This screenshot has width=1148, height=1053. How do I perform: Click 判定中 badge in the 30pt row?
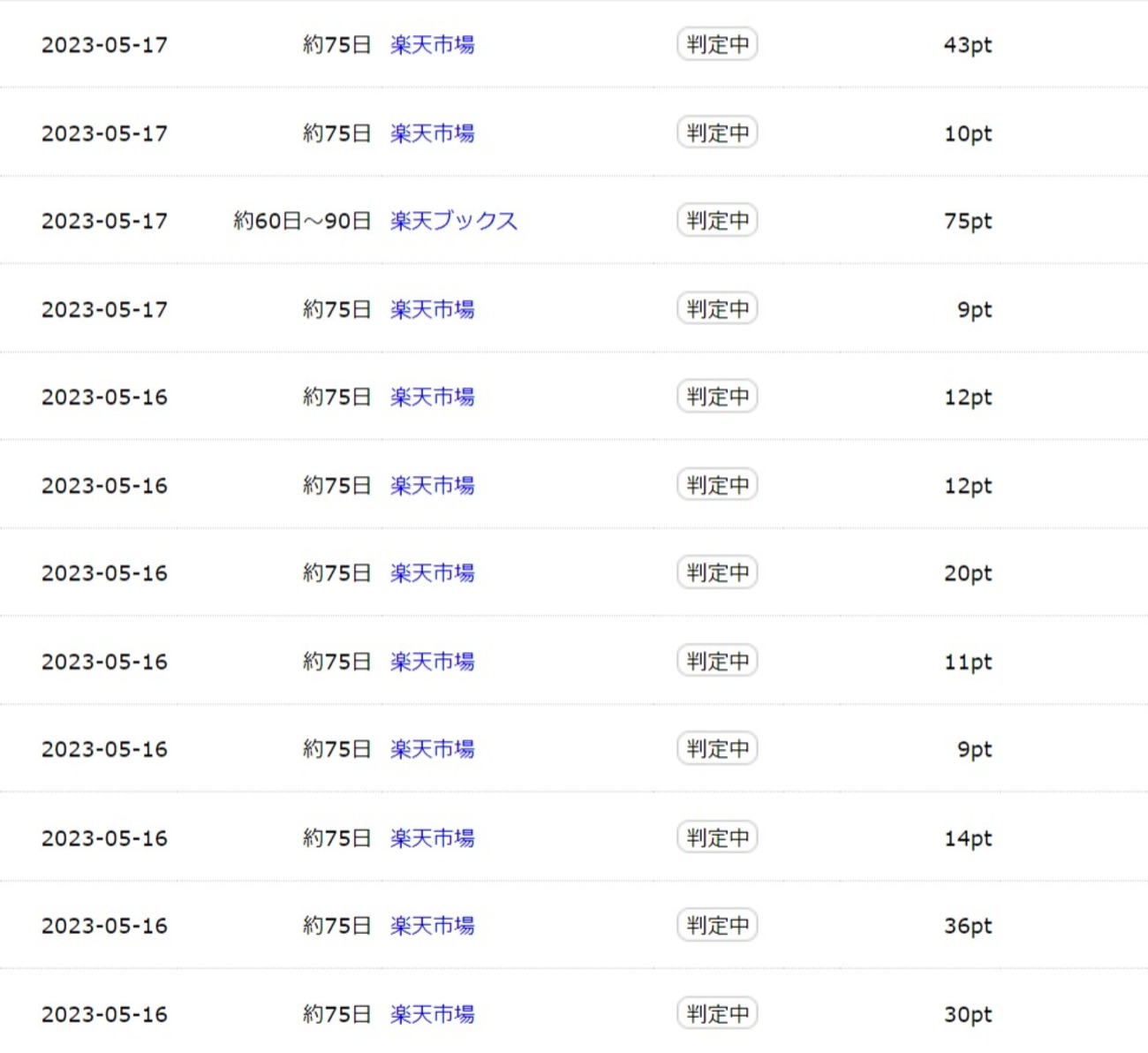(717, 1013)
